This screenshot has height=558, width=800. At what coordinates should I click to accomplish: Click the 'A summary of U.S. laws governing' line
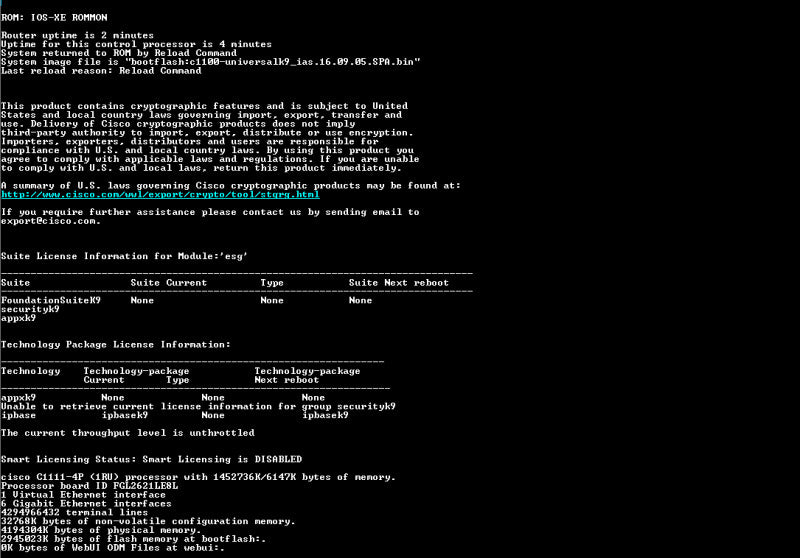231,186
